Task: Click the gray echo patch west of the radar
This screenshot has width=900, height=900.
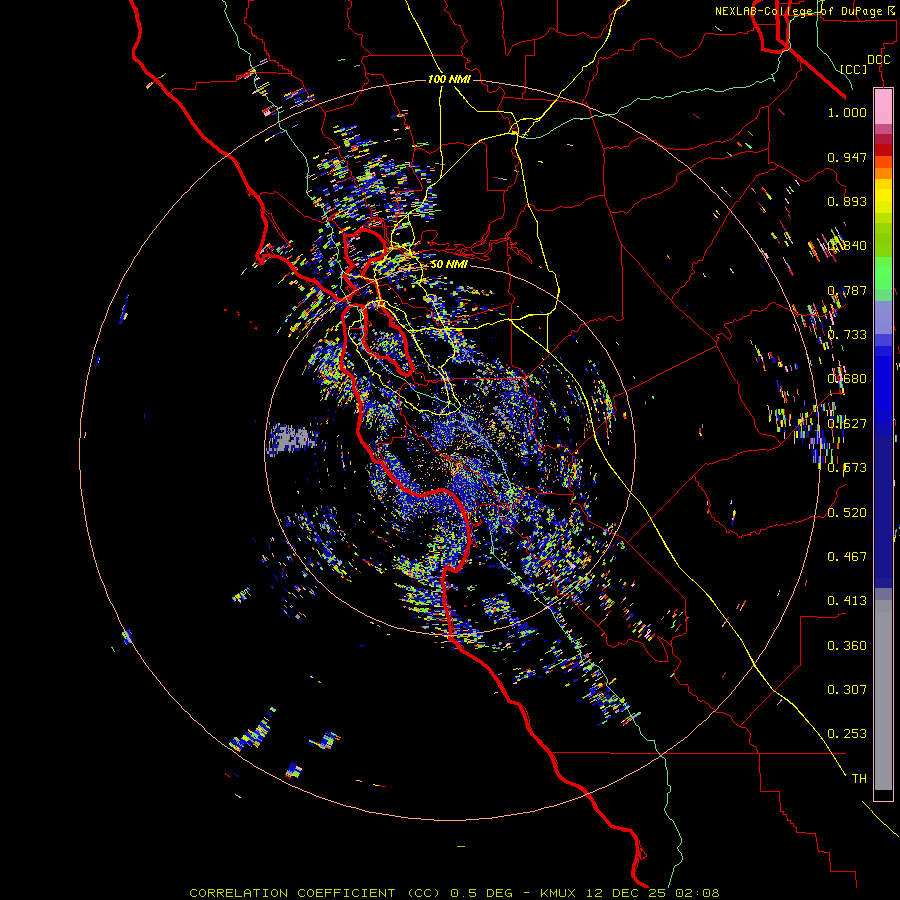Action: 292,439
